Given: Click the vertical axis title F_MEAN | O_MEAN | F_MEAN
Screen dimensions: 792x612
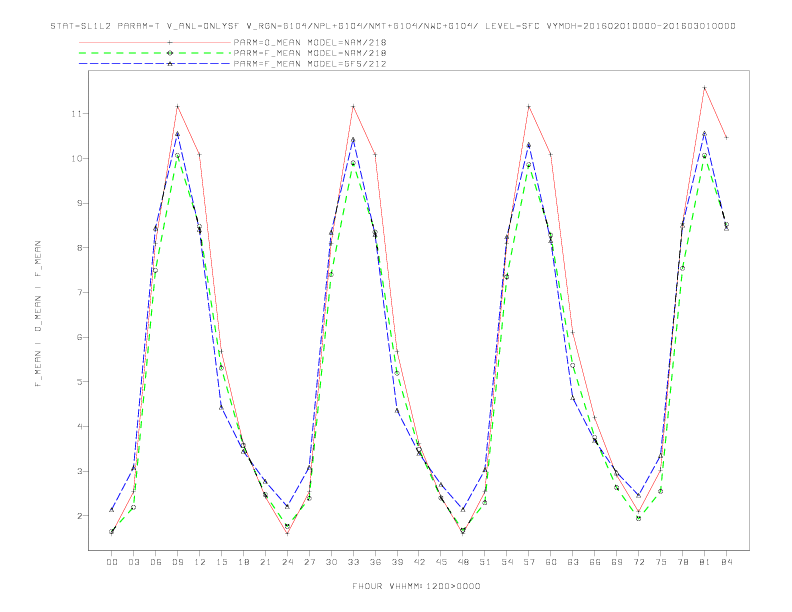Looking at the screenshot, I should 38,314.
